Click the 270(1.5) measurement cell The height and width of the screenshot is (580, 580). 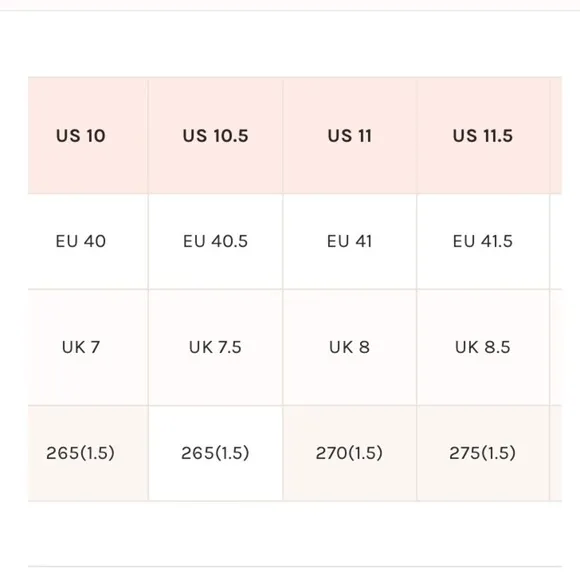pyautogui.click(x=350, y=453)
